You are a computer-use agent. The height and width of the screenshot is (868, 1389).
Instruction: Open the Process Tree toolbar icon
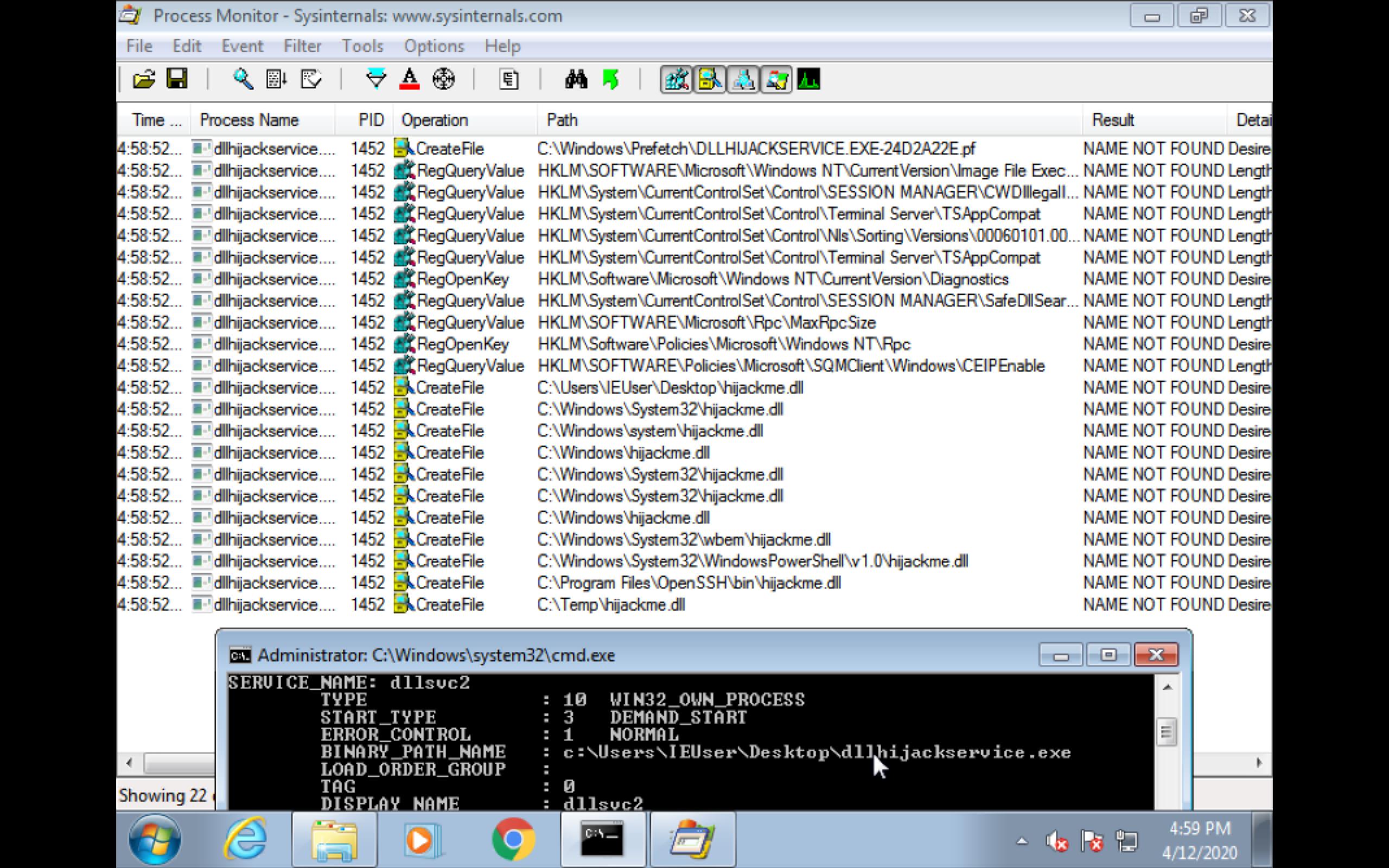(508, 79)
